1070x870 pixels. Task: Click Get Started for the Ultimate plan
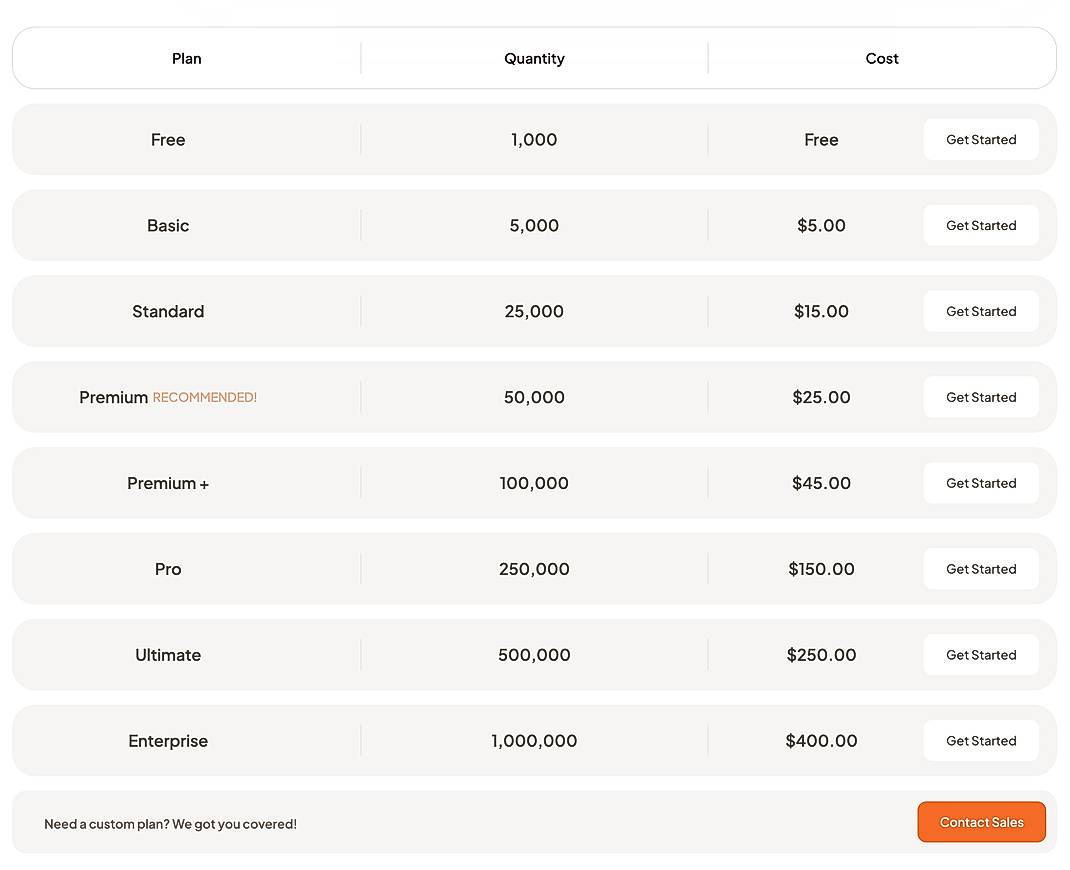(x=981, y=655)
